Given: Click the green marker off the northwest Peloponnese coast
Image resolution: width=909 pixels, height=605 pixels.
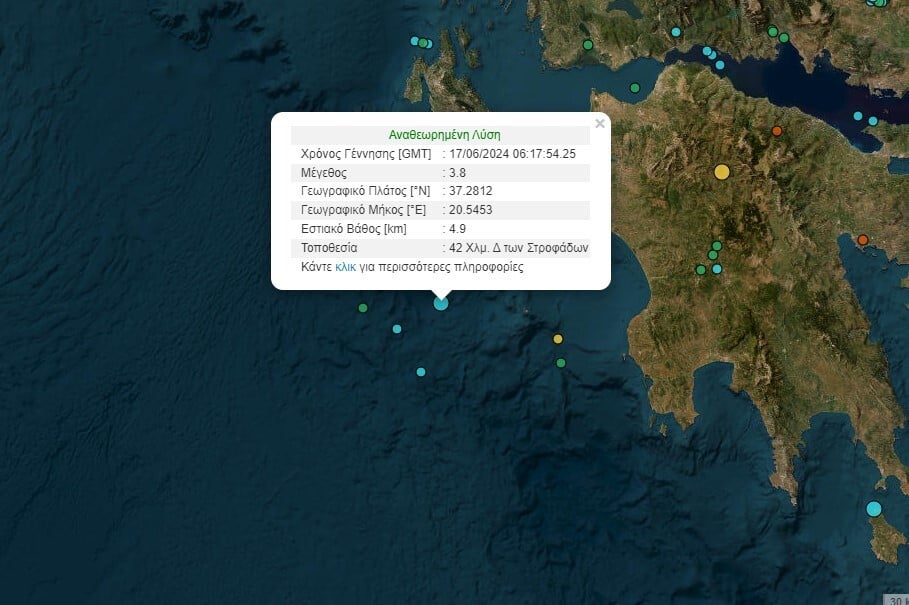Looking at the screenshot, I should pyautogui.click(x=634, y=89).
